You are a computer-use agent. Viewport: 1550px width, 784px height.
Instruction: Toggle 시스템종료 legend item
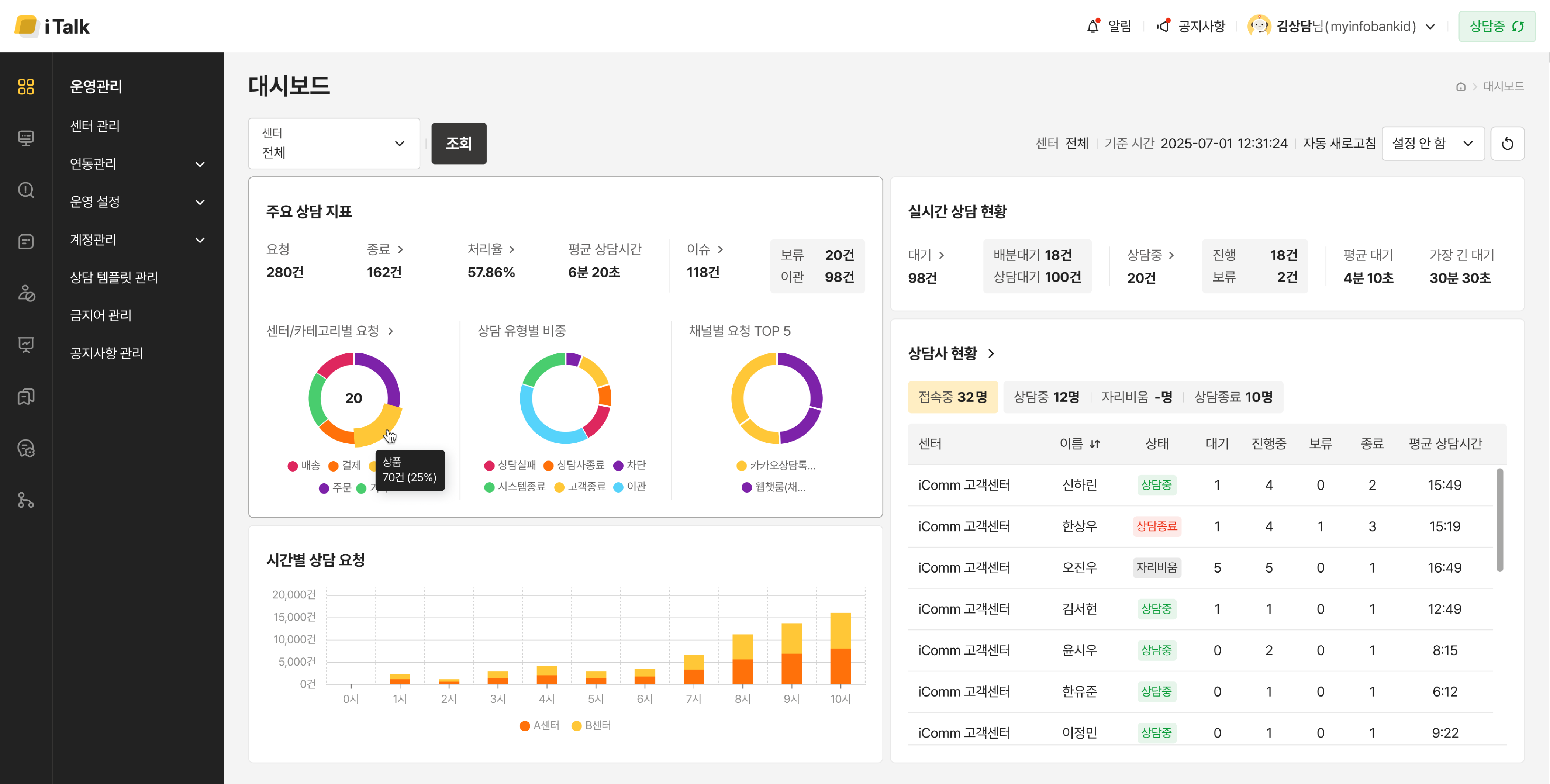[x=515, y=487]
